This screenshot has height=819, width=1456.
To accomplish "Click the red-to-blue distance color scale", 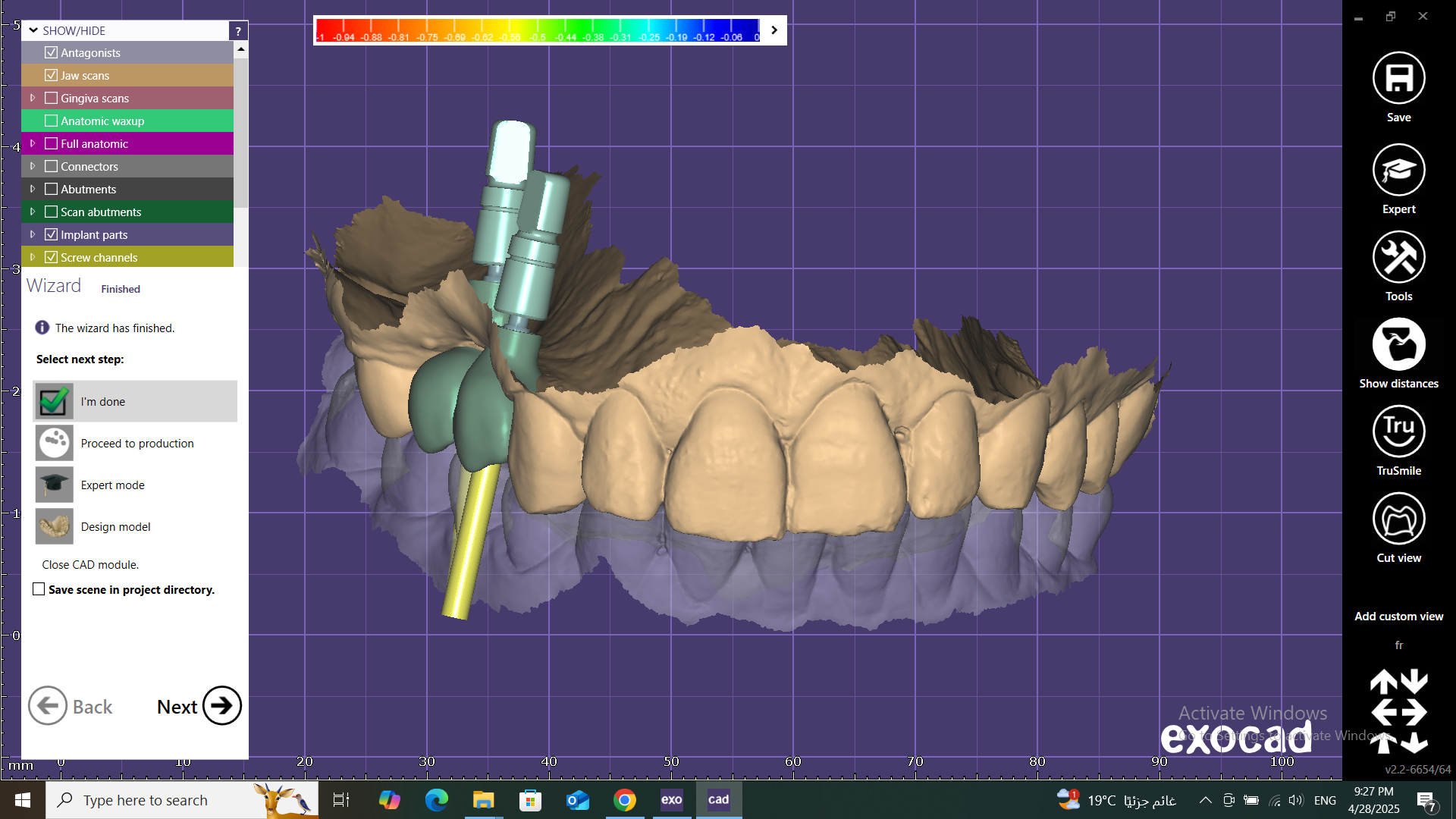I will pos(537,30).
